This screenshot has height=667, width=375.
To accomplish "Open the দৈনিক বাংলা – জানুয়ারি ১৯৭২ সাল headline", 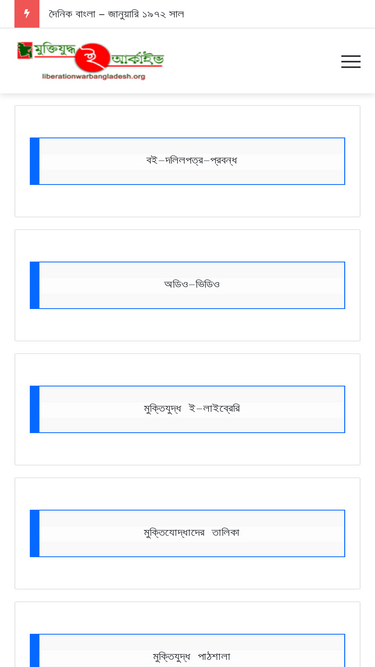I will click(116, 14).
